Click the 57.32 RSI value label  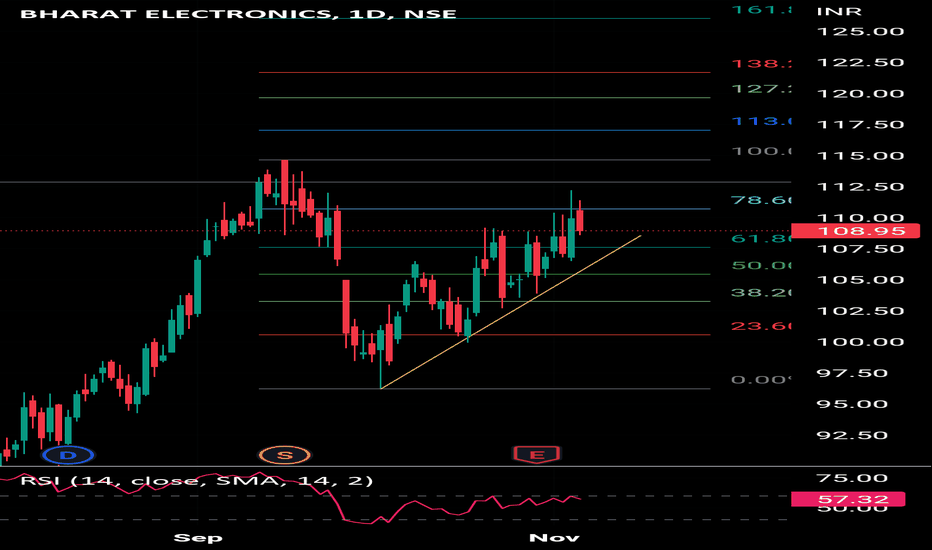(848, 499)
